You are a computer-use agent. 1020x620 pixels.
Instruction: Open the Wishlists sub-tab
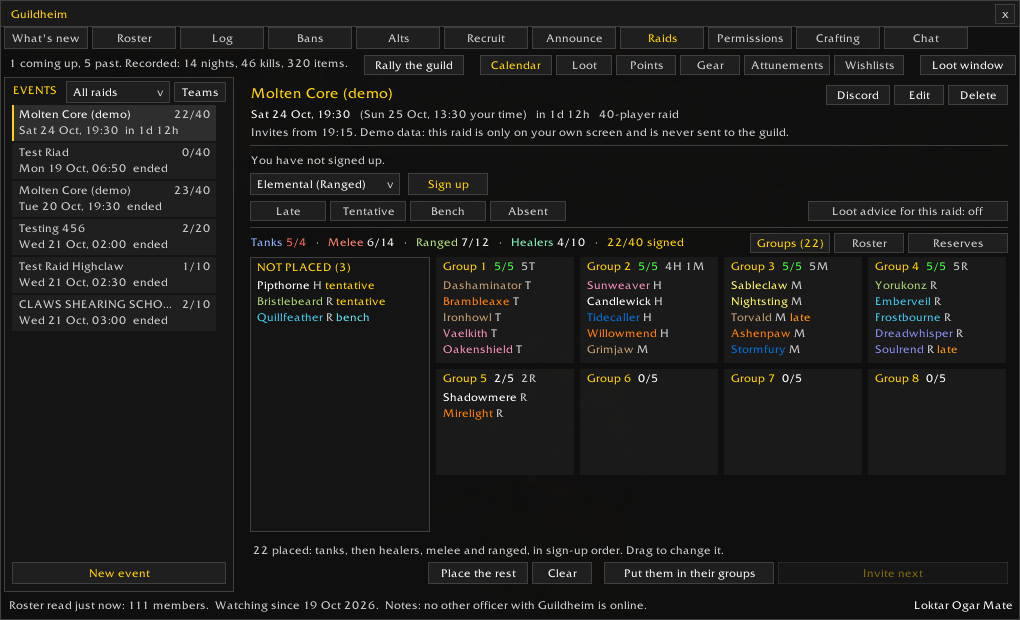[x=869, y=65]
